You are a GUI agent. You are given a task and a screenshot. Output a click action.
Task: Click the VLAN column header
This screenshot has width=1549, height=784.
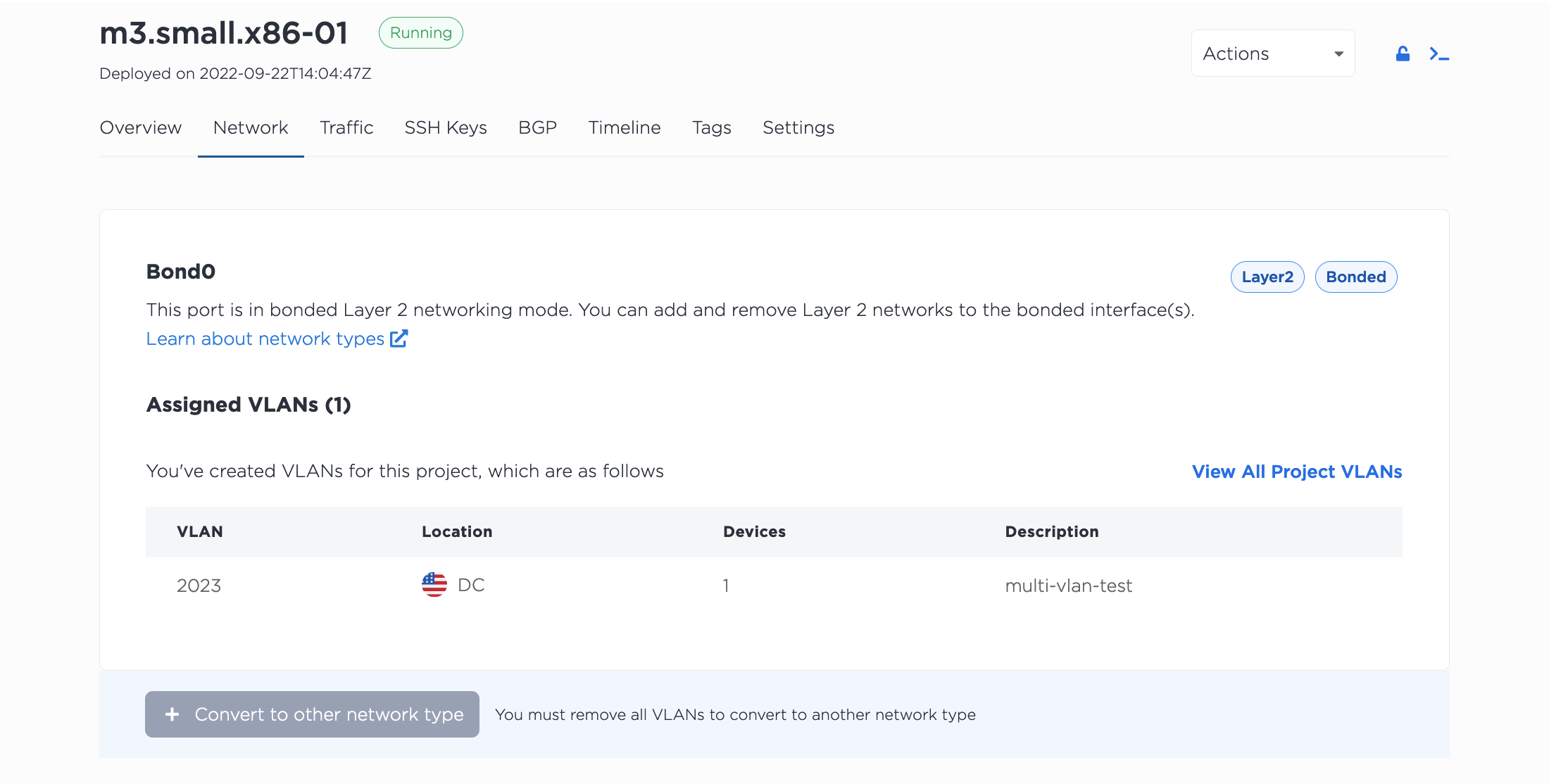coord(200,531)
